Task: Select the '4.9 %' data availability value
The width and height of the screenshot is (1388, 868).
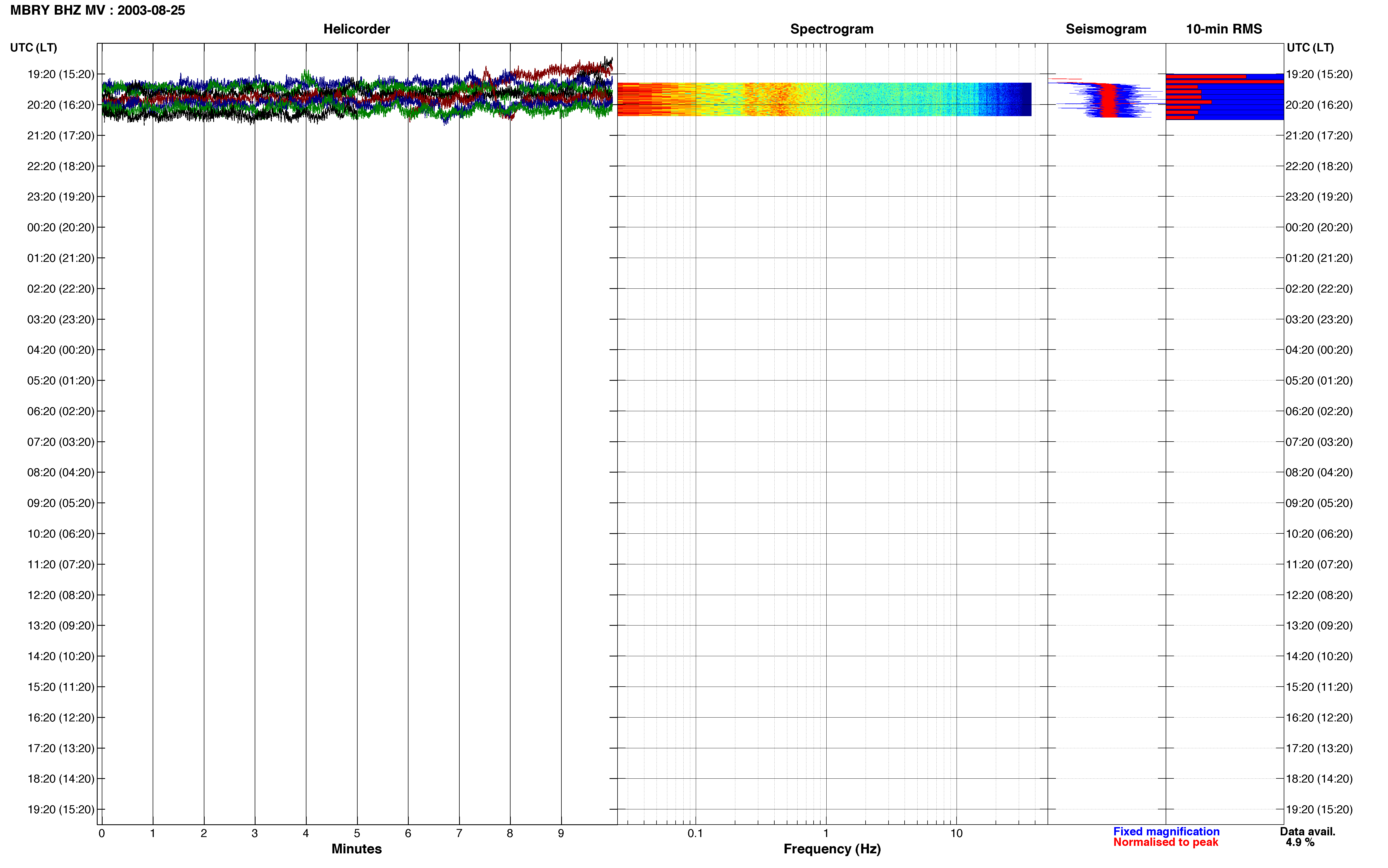Action: 1300,842
